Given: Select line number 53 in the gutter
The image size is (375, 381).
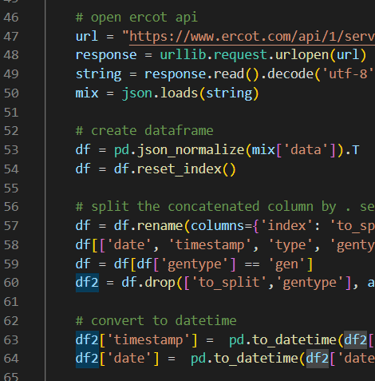Looking at the screenshot, I should point(11,150).
